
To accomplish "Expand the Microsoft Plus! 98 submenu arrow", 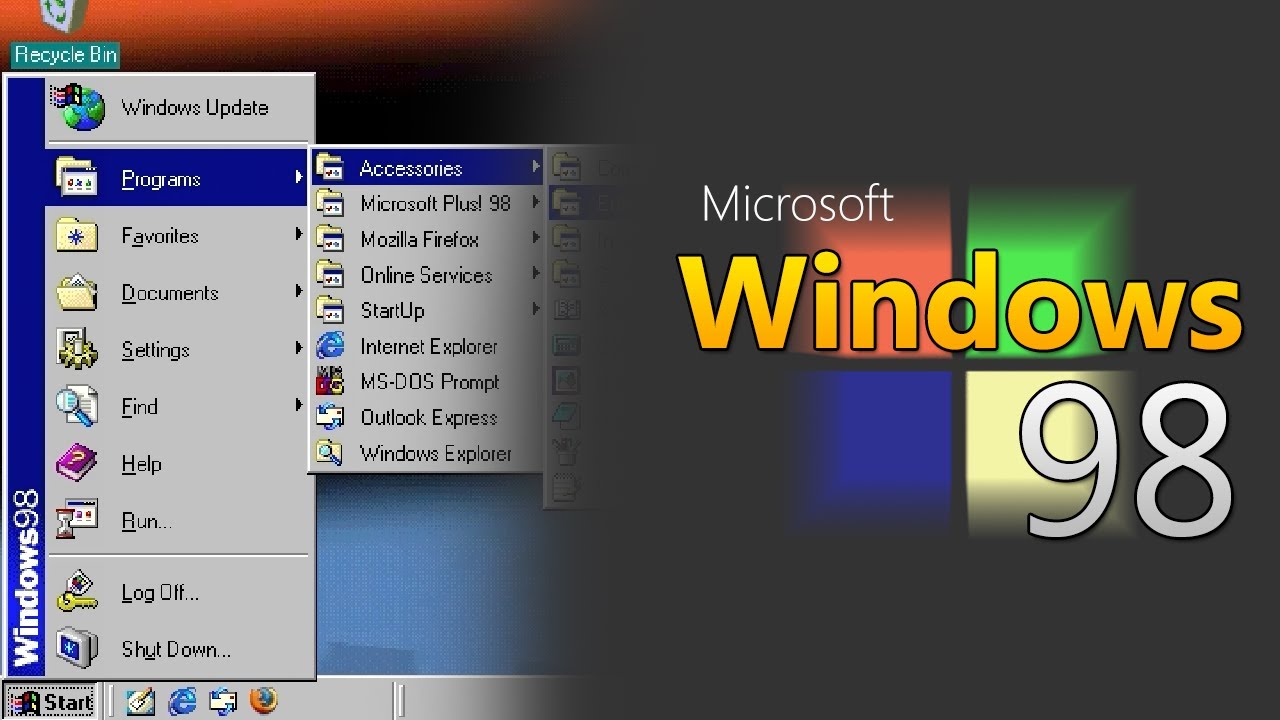I will click(x=536, y=203).
